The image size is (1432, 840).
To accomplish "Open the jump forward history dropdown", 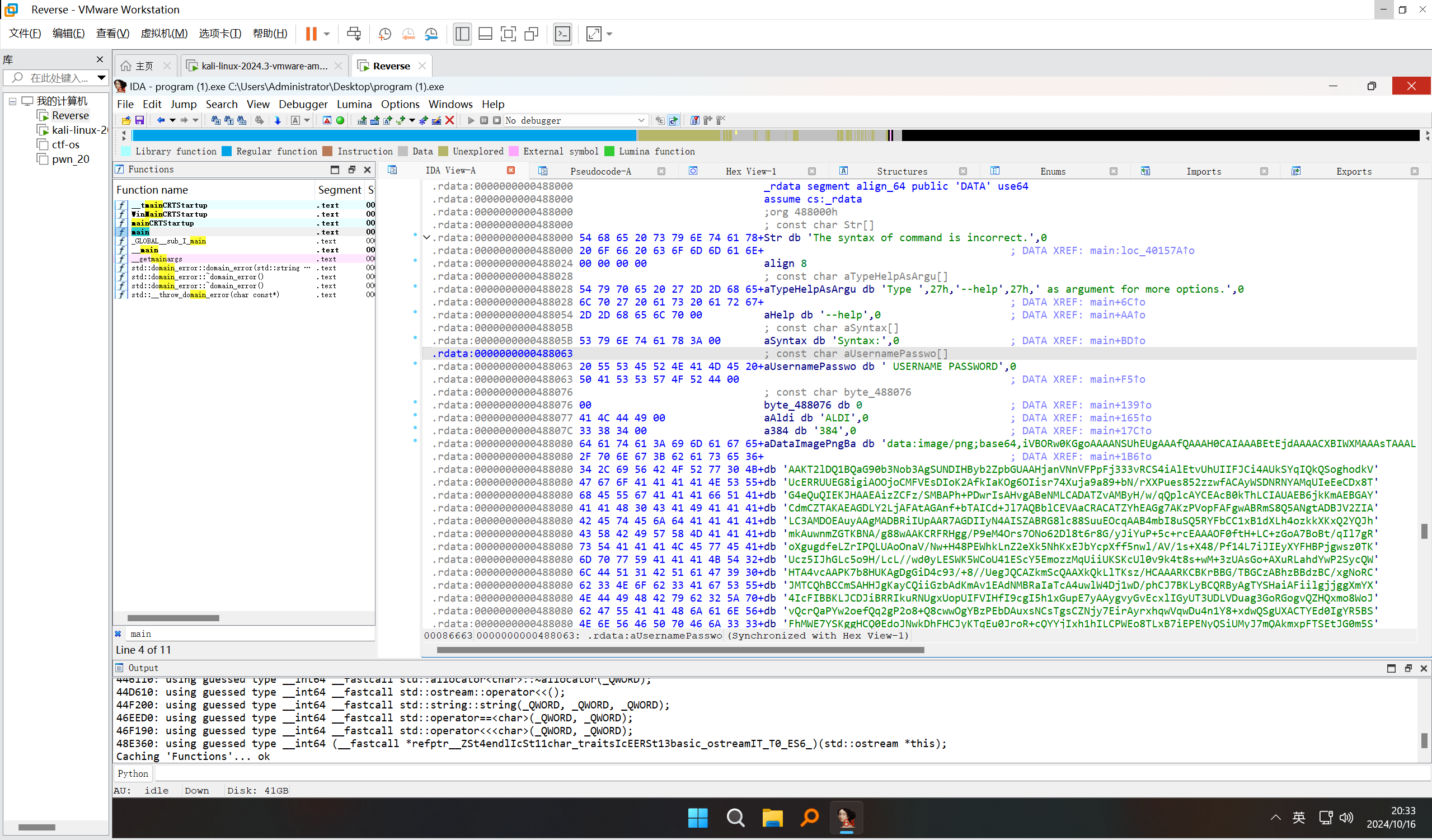I will (x=195, y=120).
